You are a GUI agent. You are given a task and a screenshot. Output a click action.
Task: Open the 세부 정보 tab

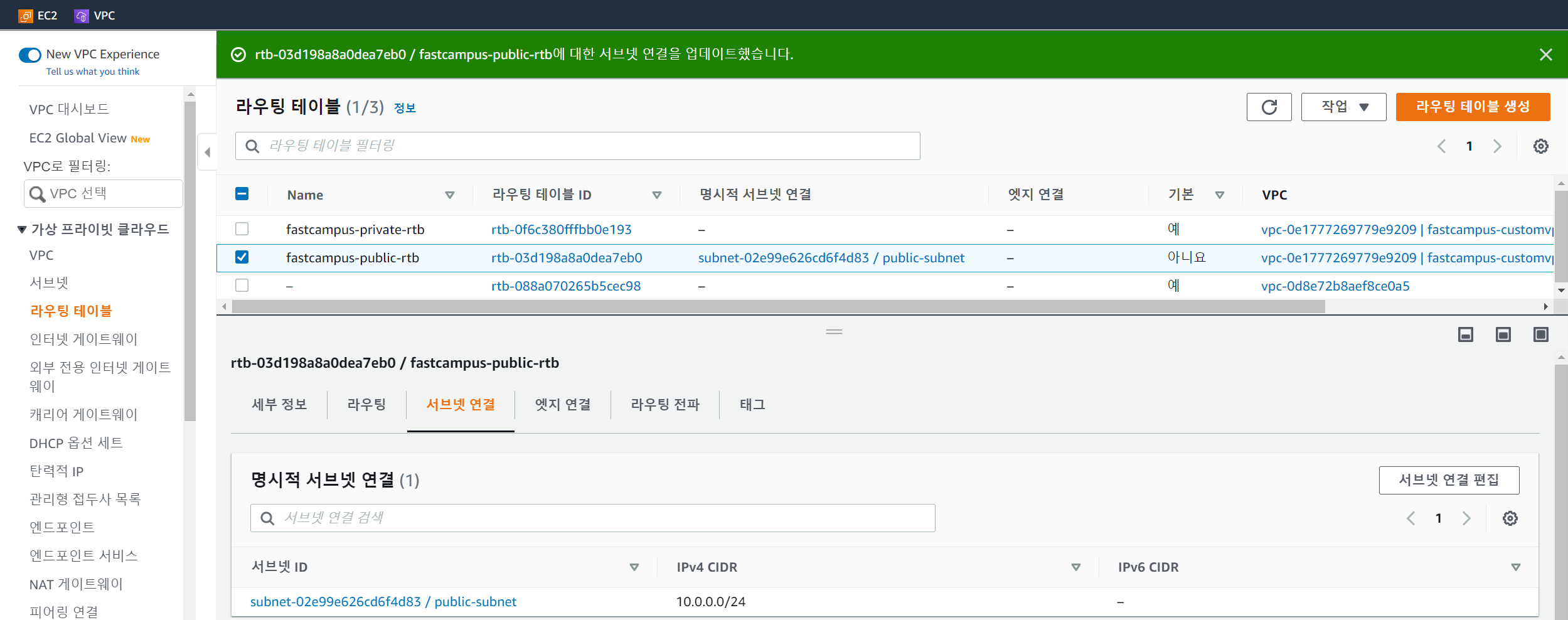(279, 405)
